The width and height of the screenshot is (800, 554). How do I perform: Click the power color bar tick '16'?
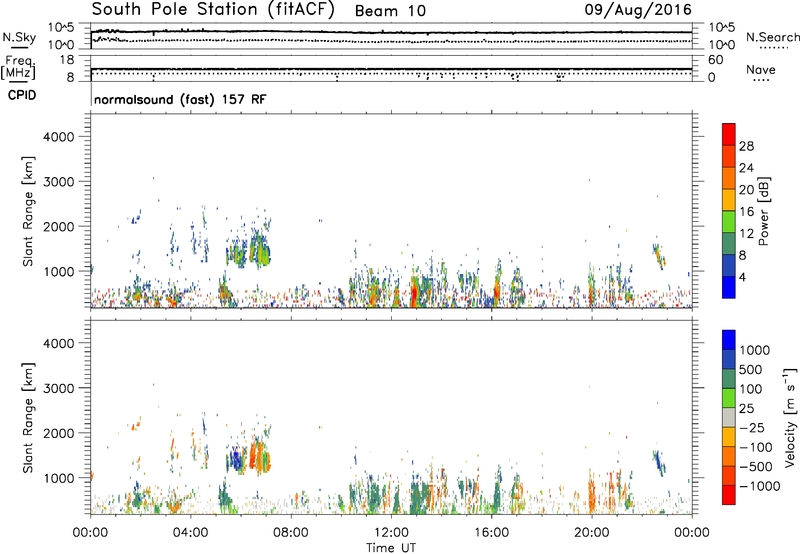(x=746, y=212)
